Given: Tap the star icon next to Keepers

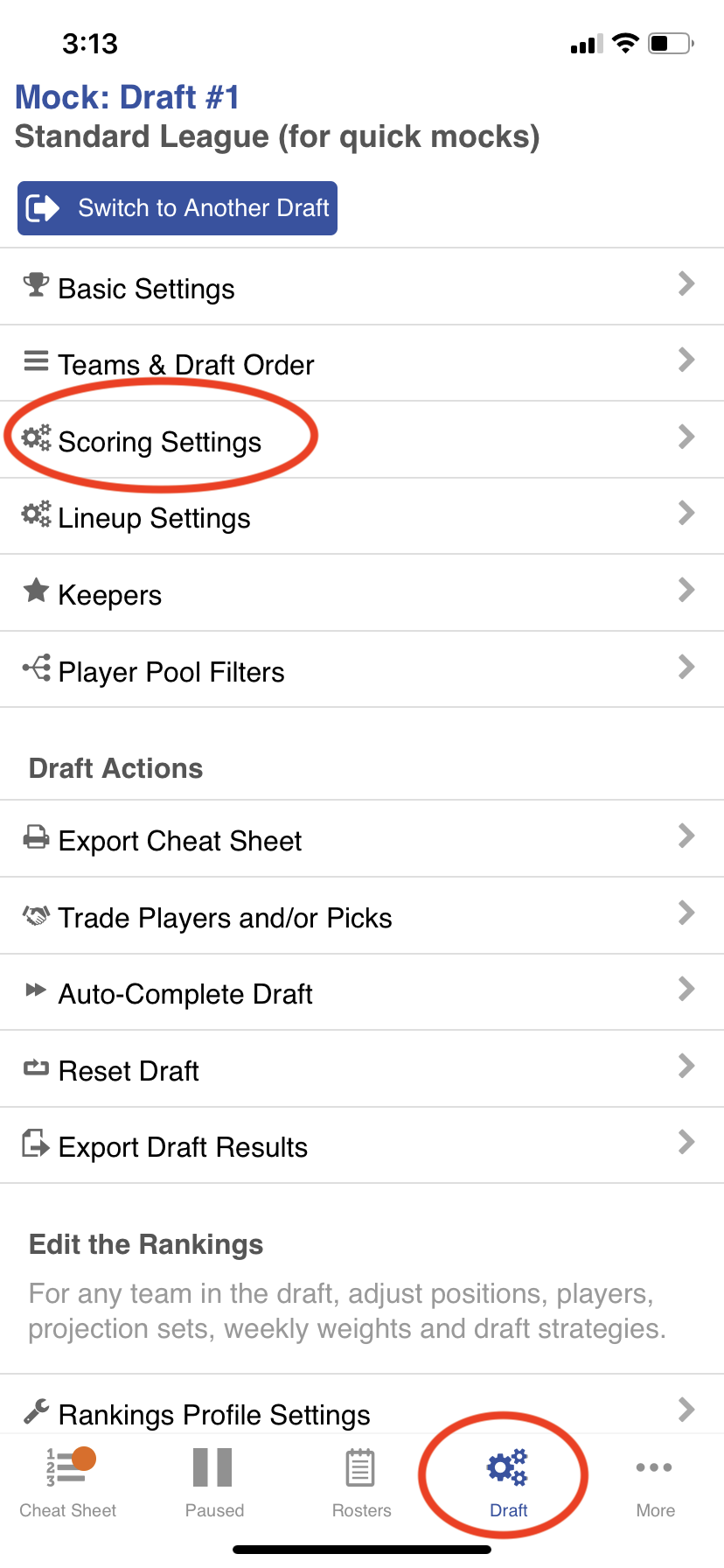Looking at the screenshot, I should 36,591.
